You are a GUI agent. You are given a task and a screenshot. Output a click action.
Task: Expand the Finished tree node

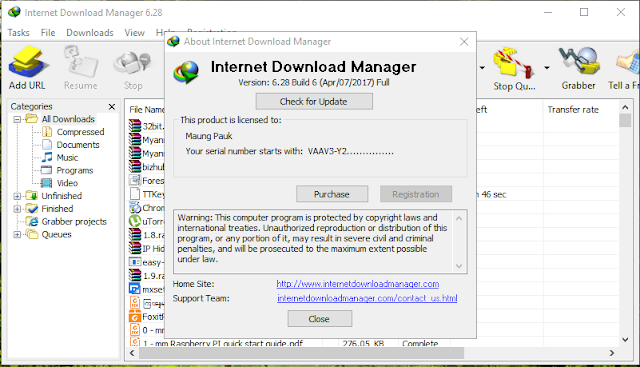point(17,209)
